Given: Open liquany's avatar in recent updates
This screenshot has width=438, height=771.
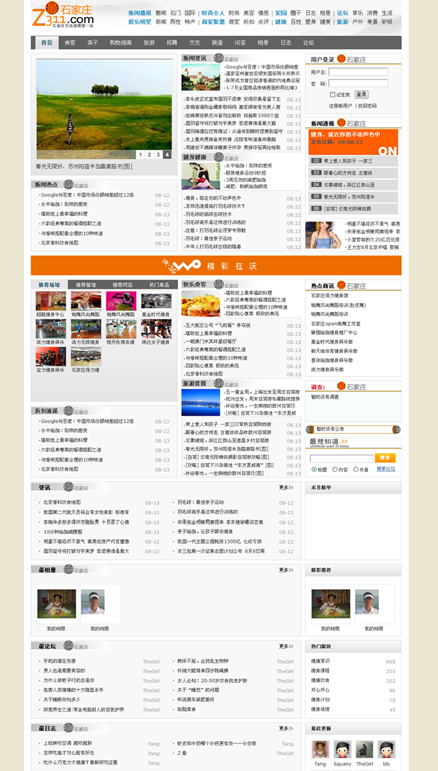Looking at the screenshot, I should click(342, 749).
